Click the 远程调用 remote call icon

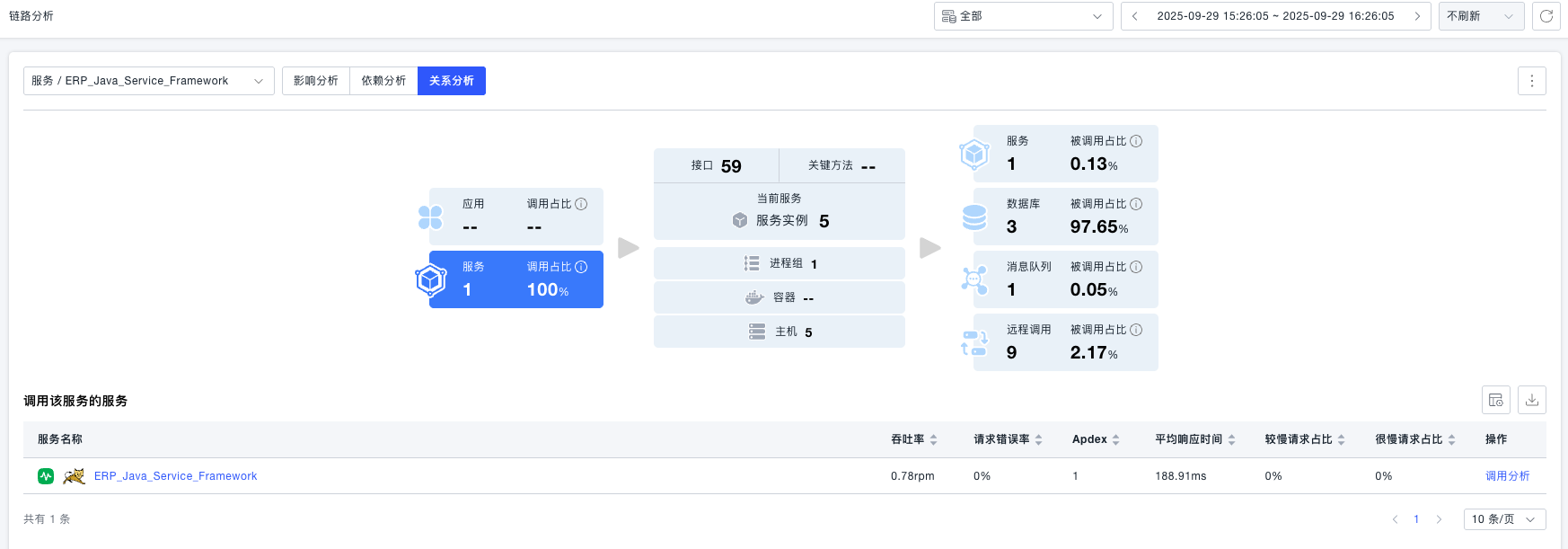point(974,343)
